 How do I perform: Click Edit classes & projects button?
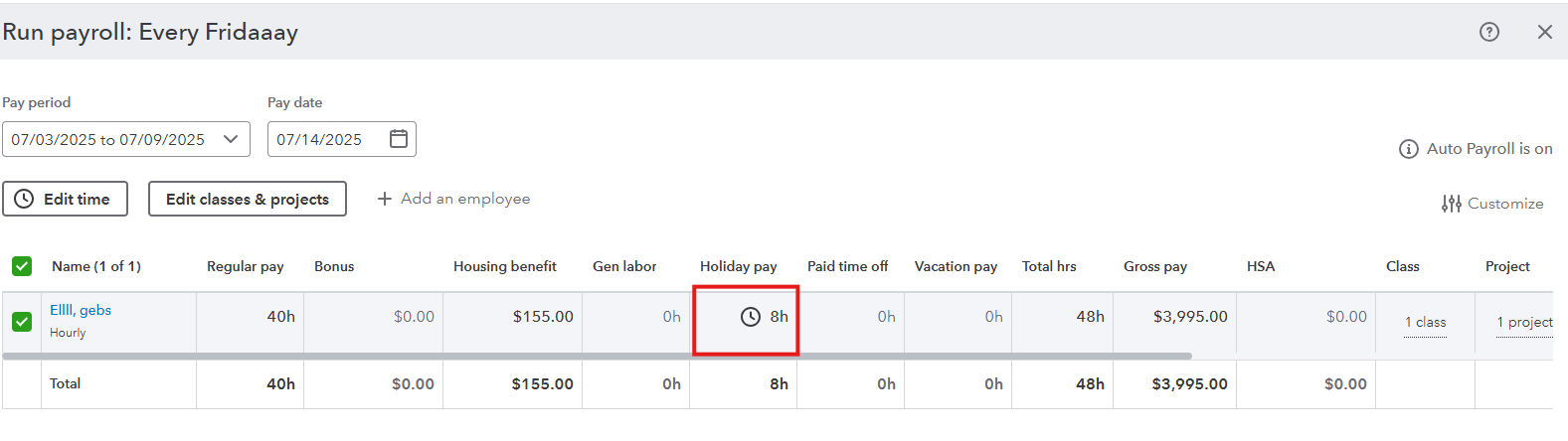[248, 199]
